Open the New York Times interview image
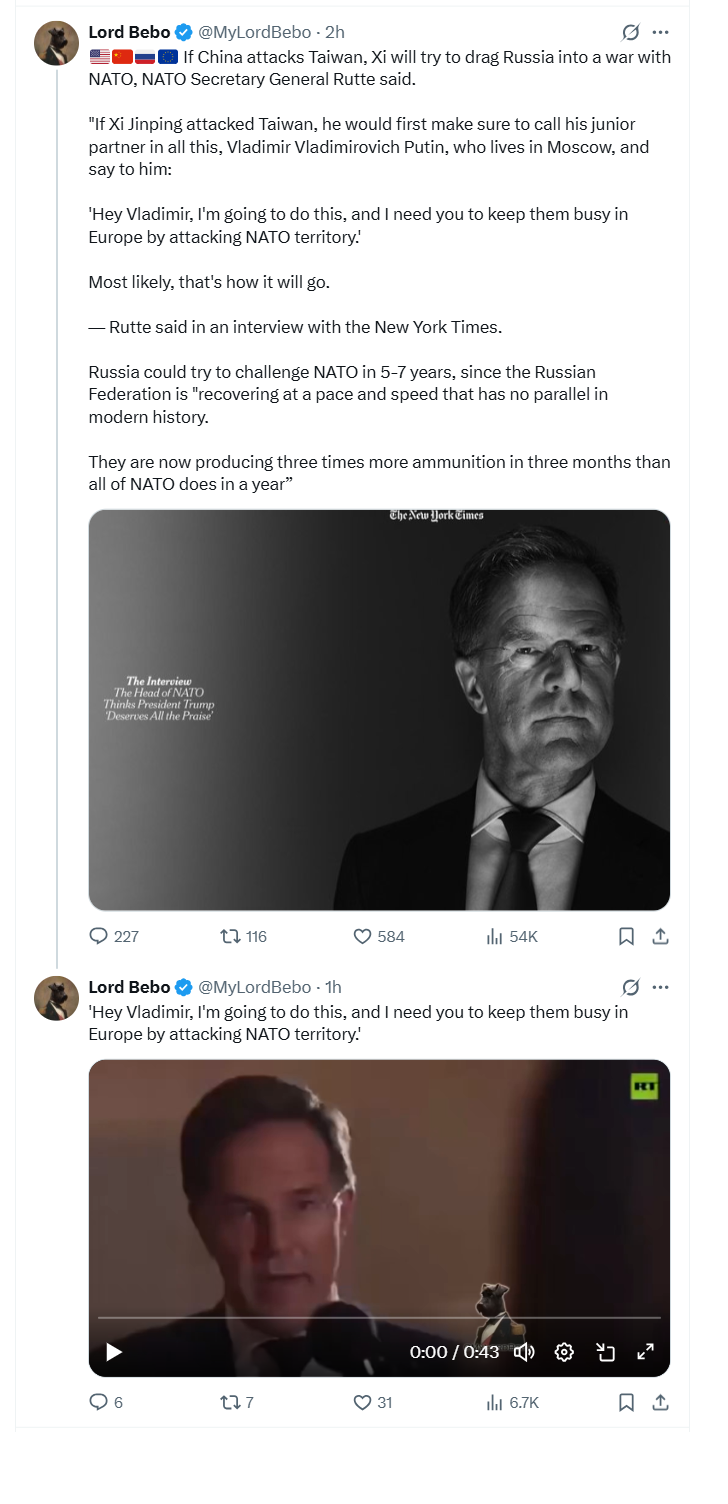Image resolution: width=728 pixels, height=1504 pixels. click(x=379, y=710)
